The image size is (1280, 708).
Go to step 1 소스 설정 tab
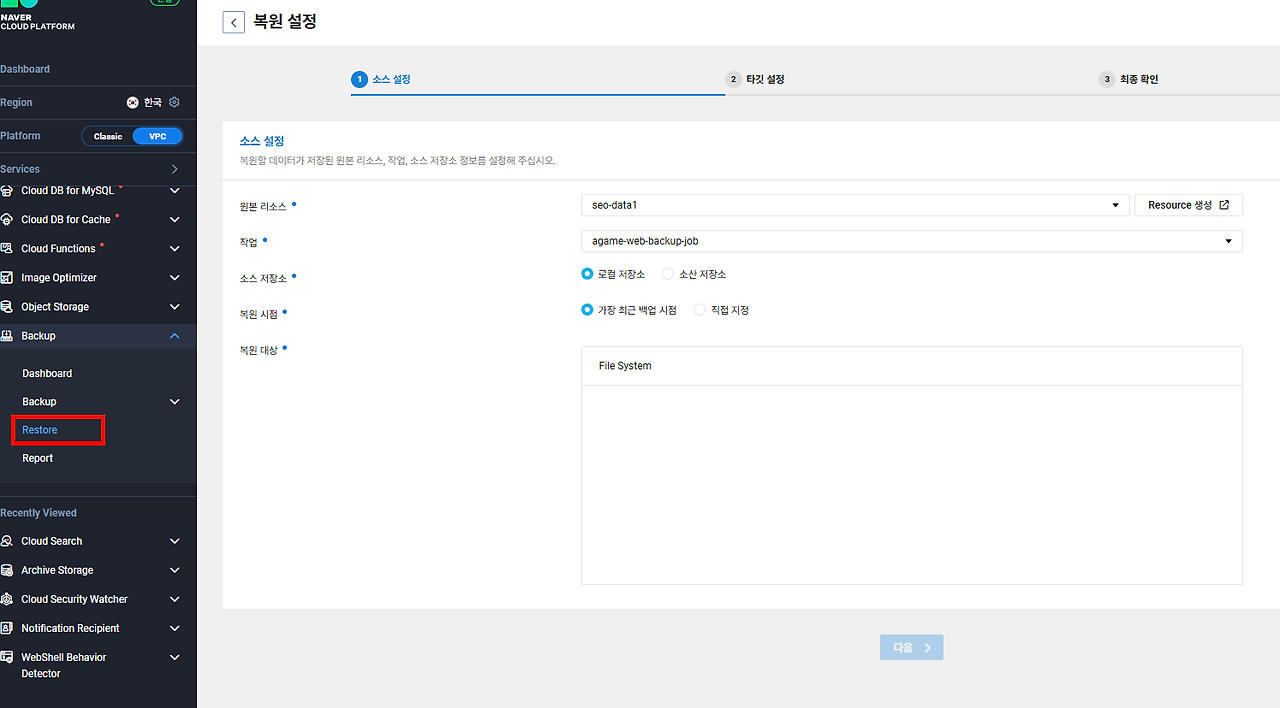[381, 79]
